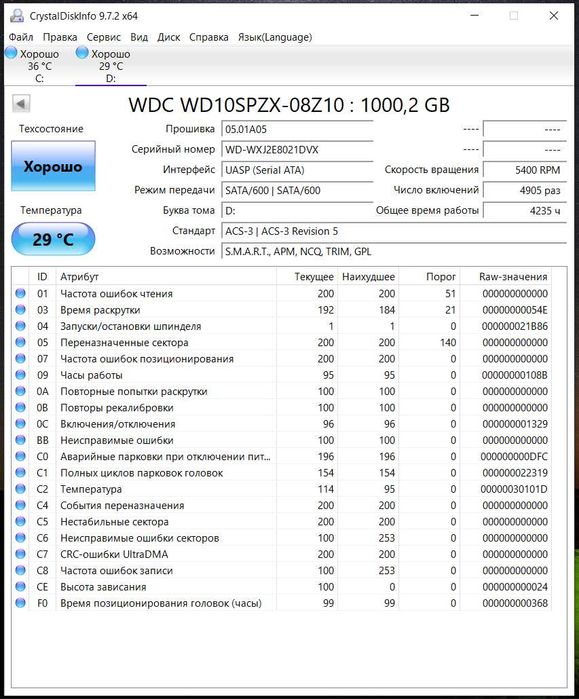Click the drive letter field D:
The width and height of the screenshot is (579, 699).
[297, 210]
